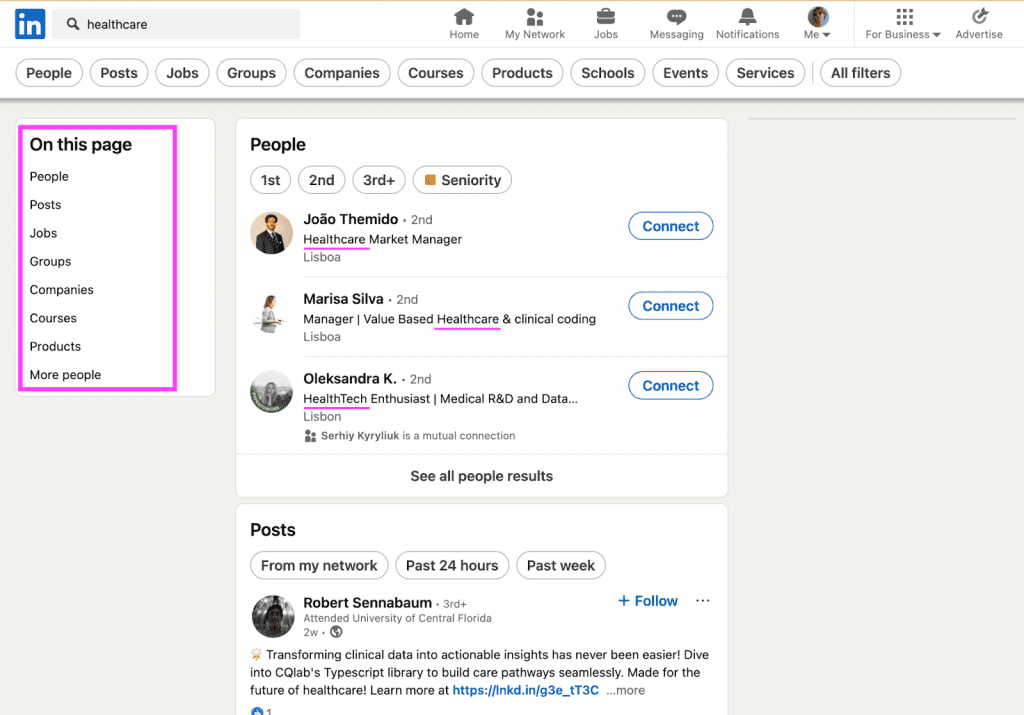Follow Robert Sennabaum
The height and width of the screenshot is (715, 1024).
(x=648, y=601)
